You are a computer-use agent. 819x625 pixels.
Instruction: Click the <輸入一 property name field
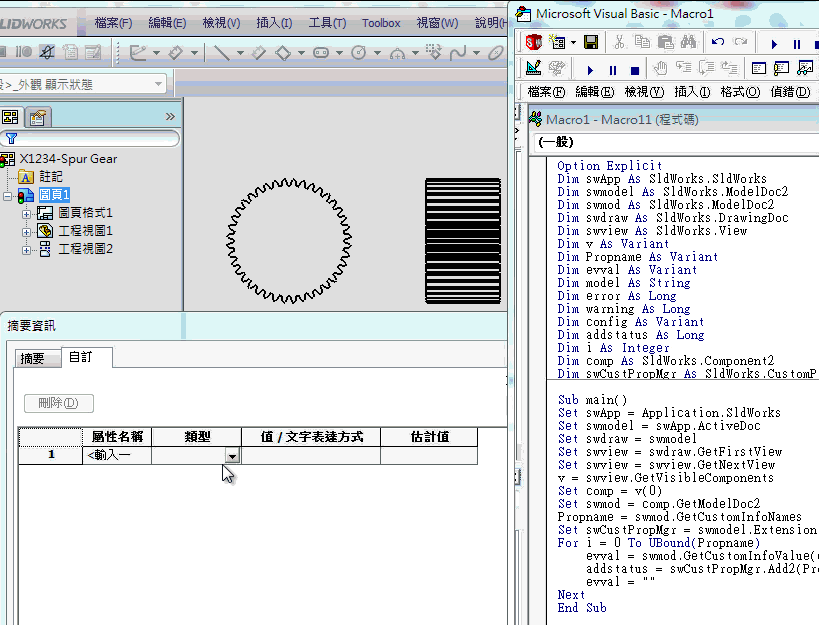pyautogui.click(x=118, y=456)
